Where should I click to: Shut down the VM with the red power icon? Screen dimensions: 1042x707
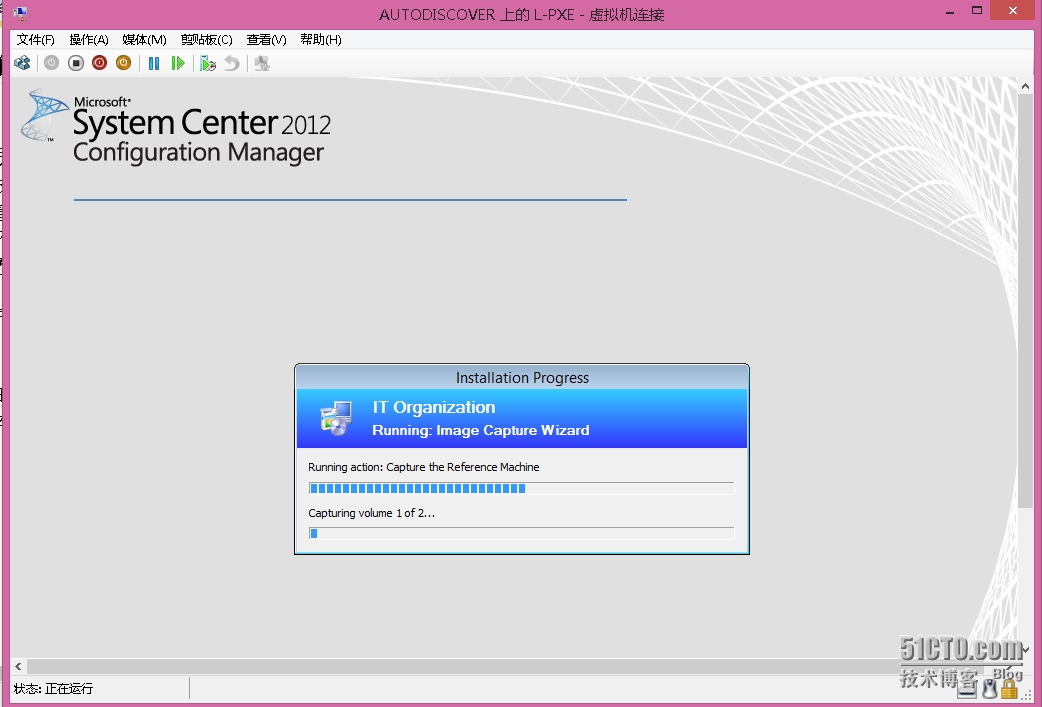pyautogui.click(x=100, y=63)
